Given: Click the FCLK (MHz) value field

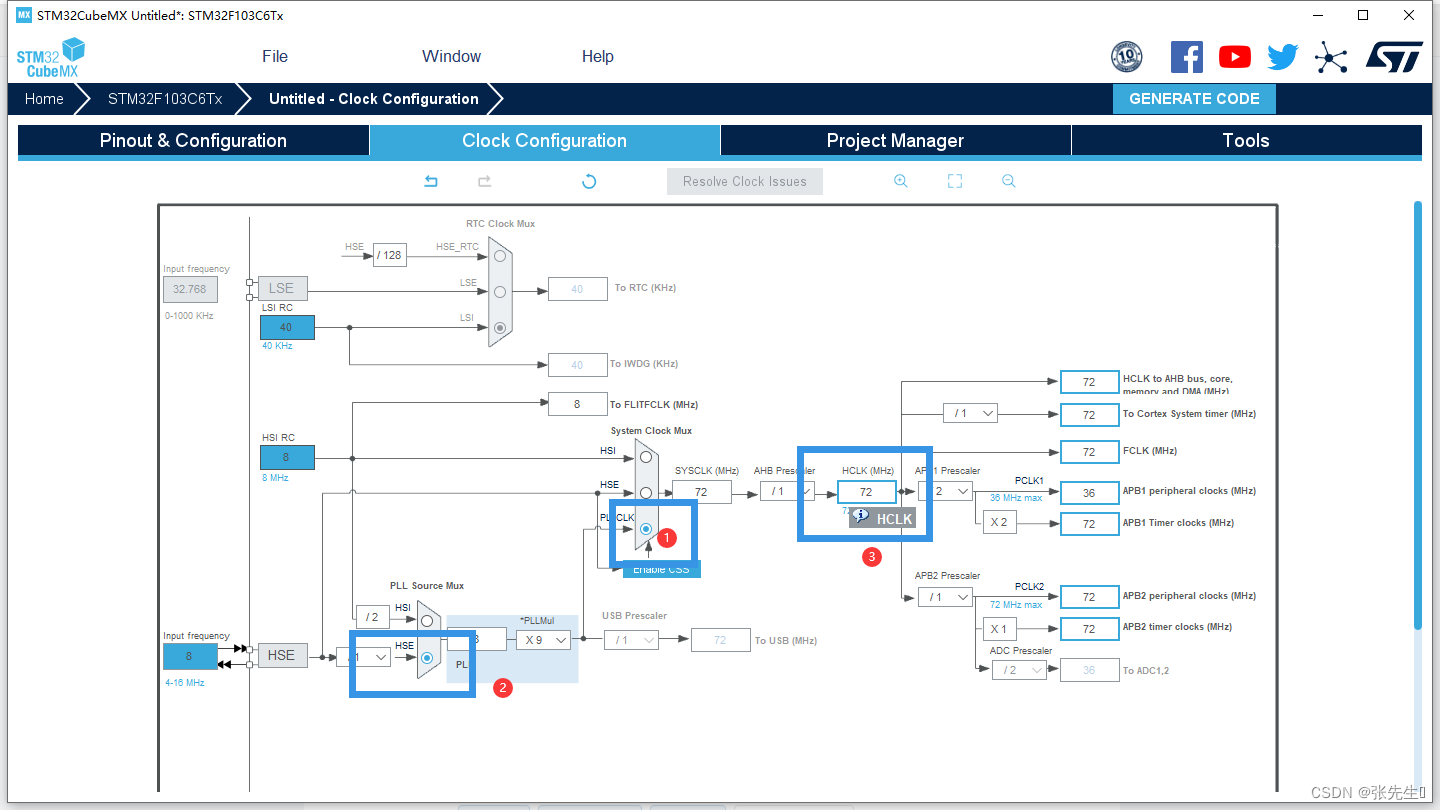Looking at the screenshot, I should point(1089,452).
